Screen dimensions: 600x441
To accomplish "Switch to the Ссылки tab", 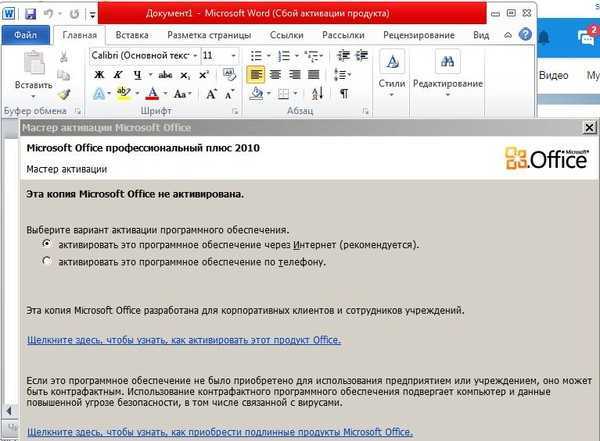I will coord(287,35).
